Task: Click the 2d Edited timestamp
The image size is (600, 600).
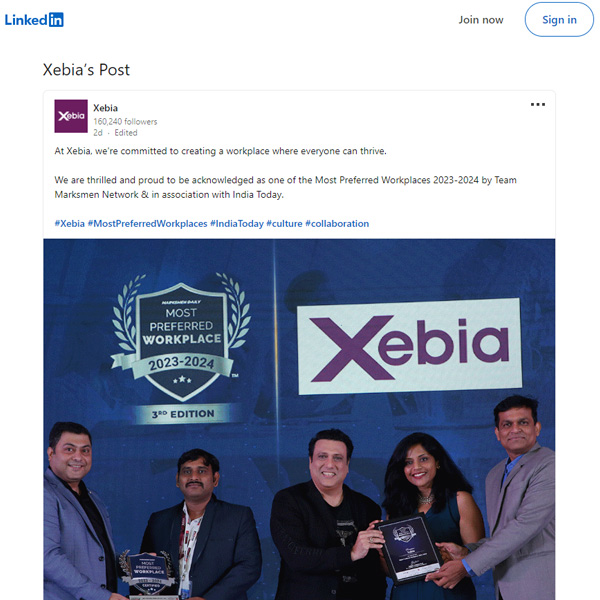Action: coord(115,133)
